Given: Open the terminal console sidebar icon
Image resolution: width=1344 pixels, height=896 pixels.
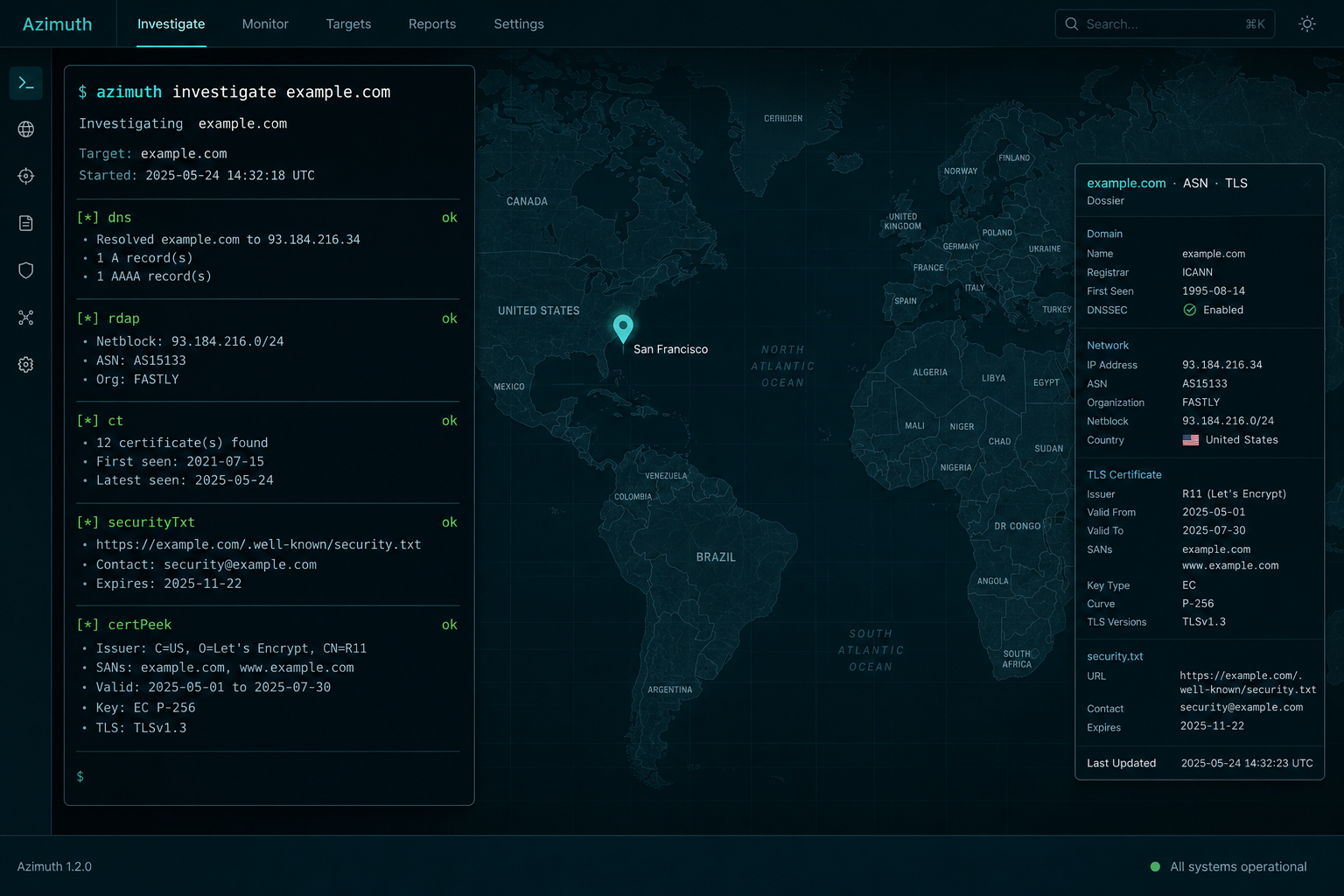Looking at the screenshot, I should (x=26, y=83).
